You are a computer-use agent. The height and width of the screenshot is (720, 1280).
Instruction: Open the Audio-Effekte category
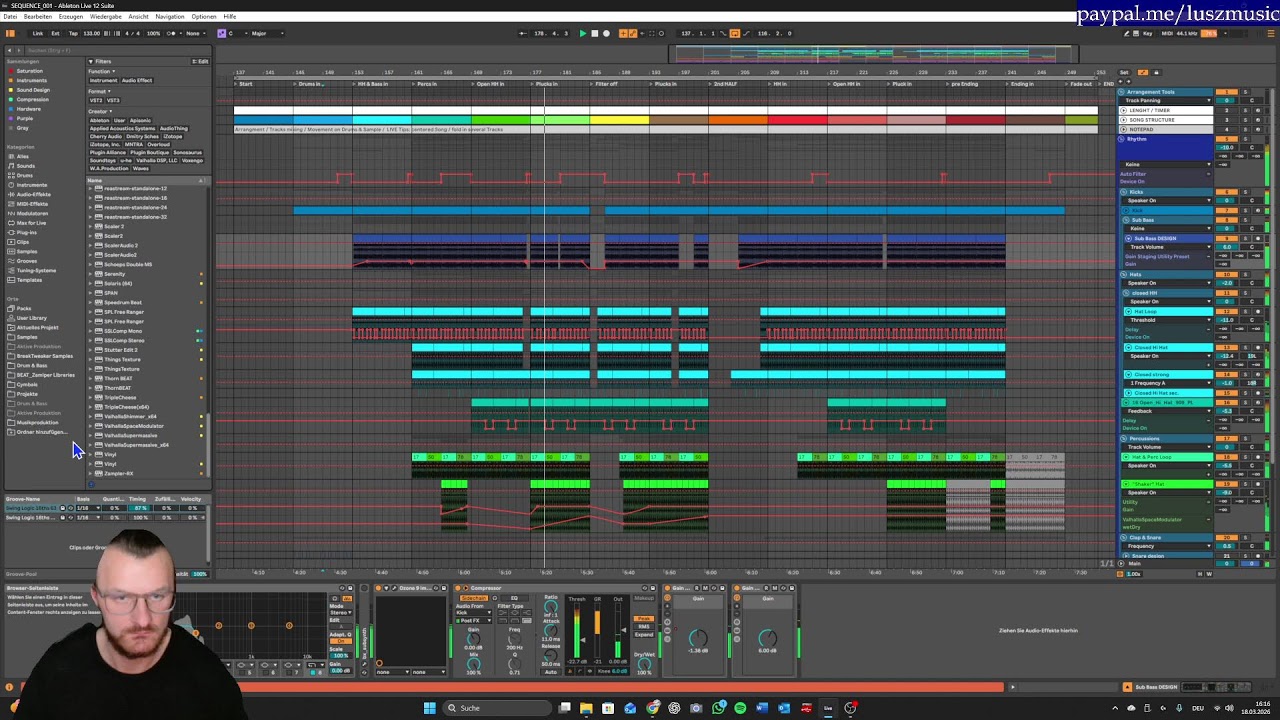coord(33,194)
